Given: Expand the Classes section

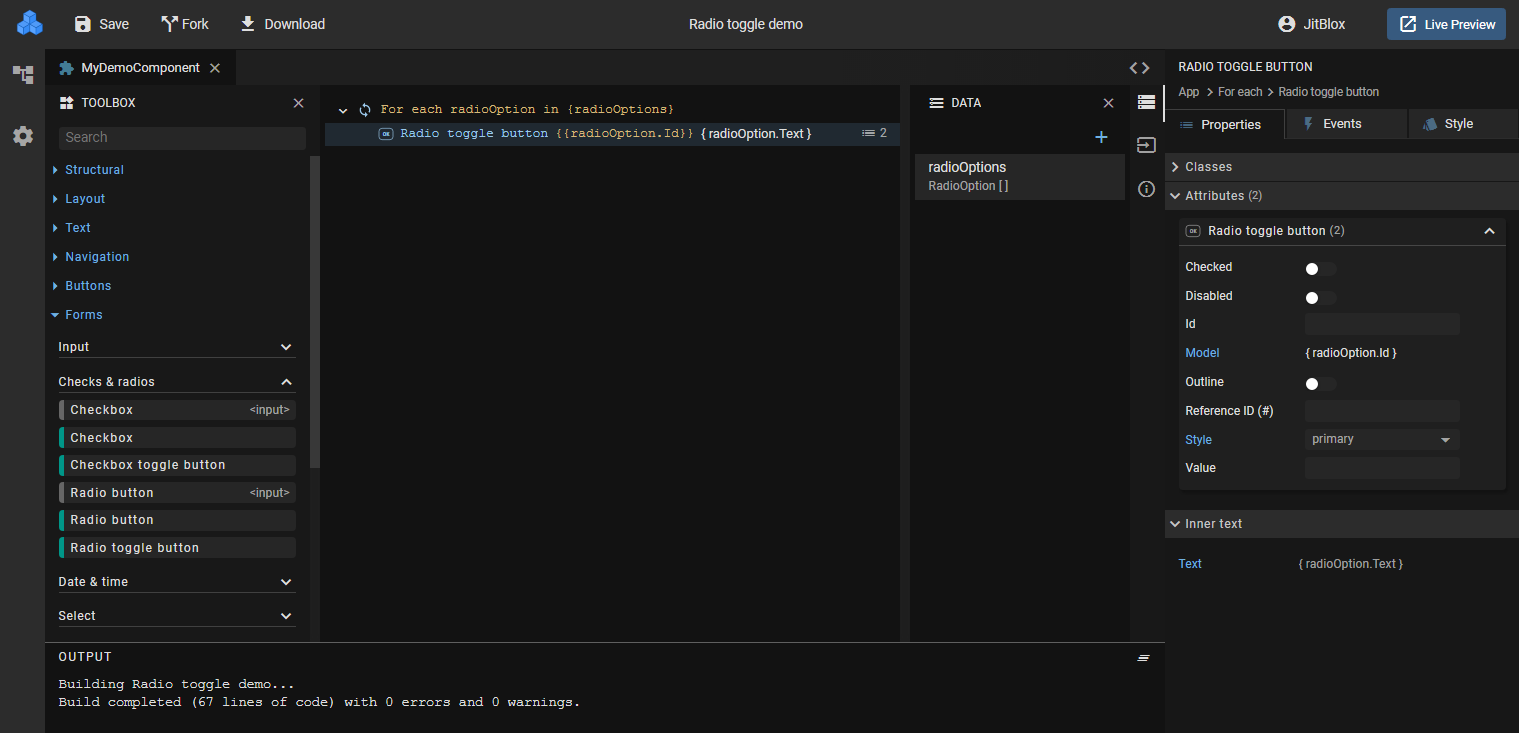Looking at the screenshot, I should pyautogui.click(x=1342, y=167).
